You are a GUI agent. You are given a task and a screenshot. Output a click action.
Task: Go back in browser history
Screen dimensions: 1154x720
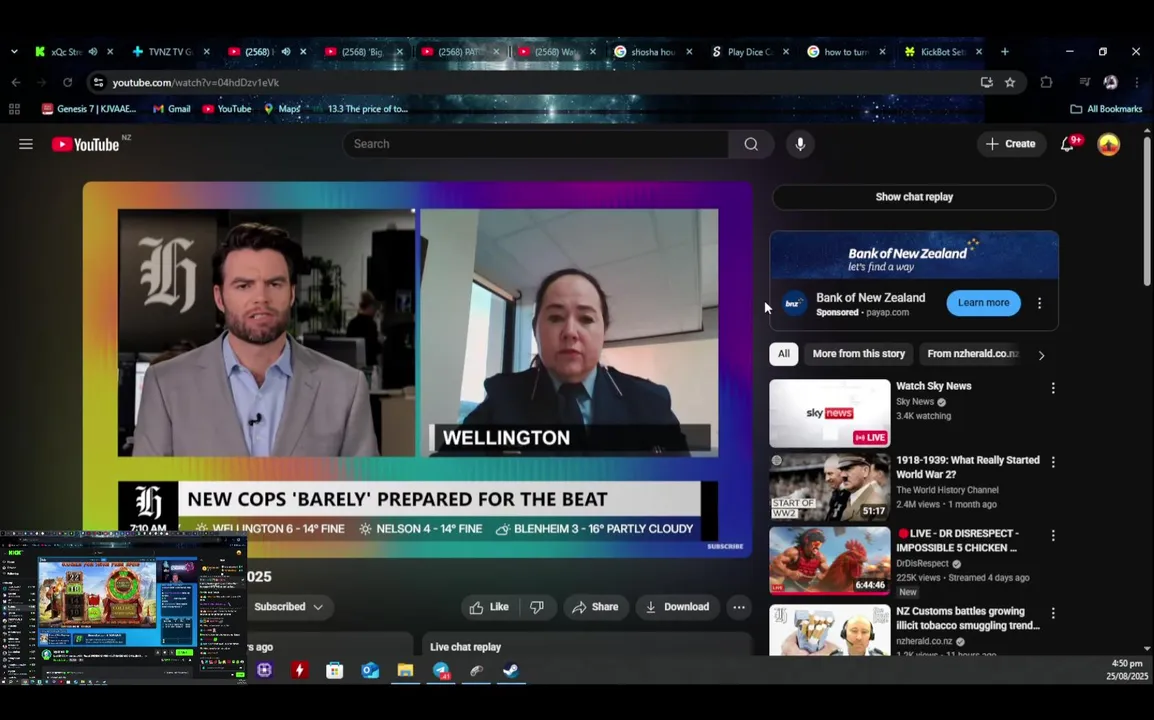(16, 82)
